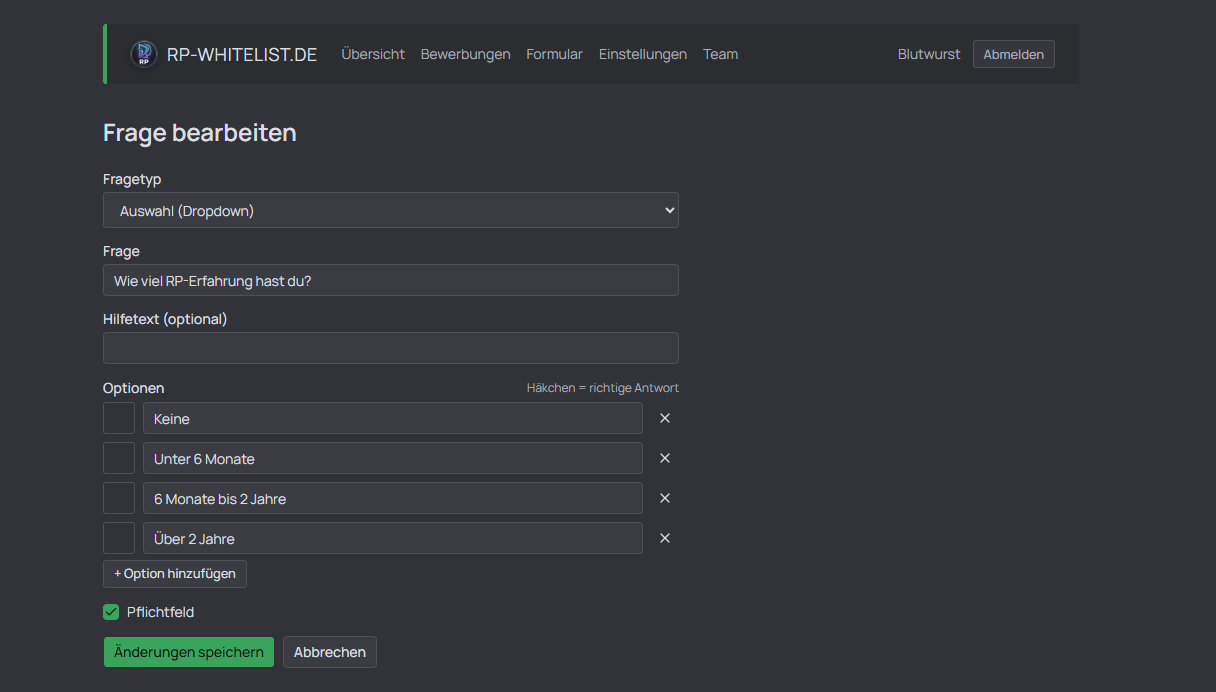Edit the "Unter 6 Monate" option field
Viewport: 1216px width, 692px height.
pos(393,458)
